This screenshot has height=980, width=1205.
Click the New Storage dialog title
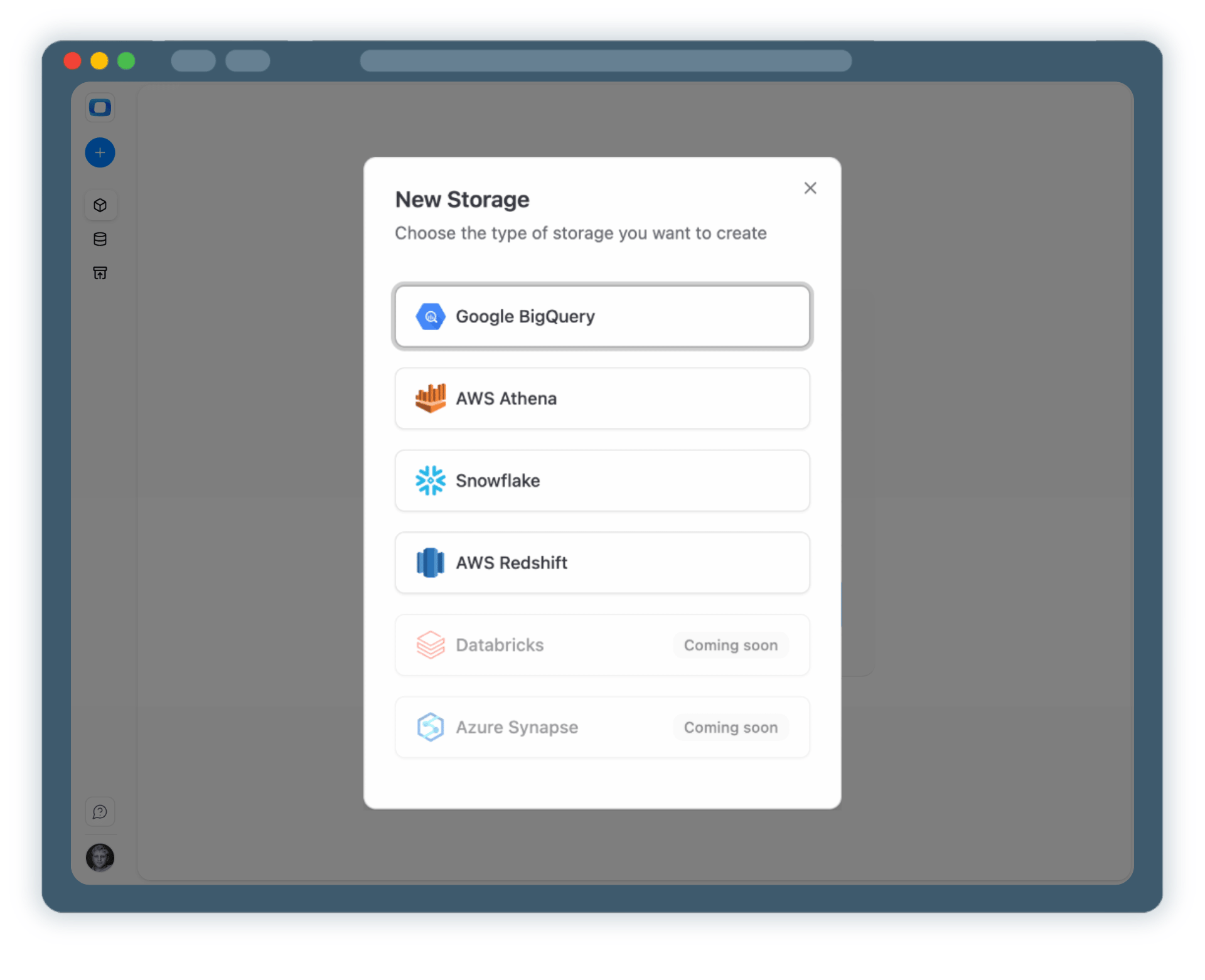tap(463, 199)
